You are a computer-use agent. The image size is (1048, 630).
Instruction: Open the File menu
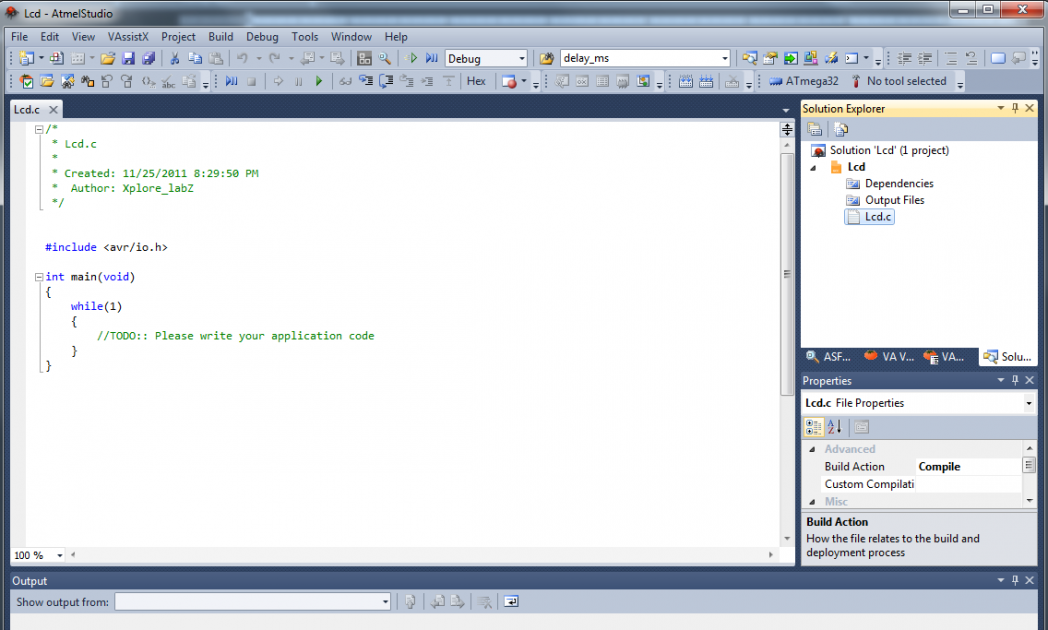pyautogui.click(x=19, y=37)
